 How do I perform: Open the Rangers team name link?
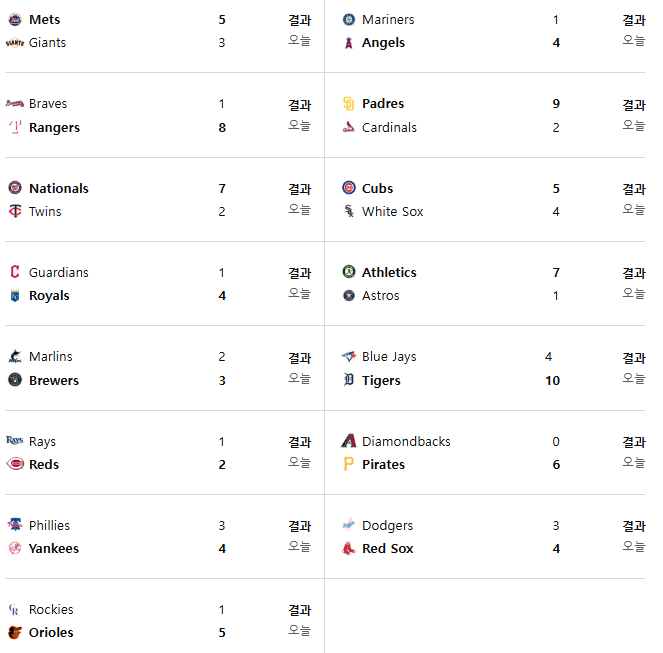[54, 128]
